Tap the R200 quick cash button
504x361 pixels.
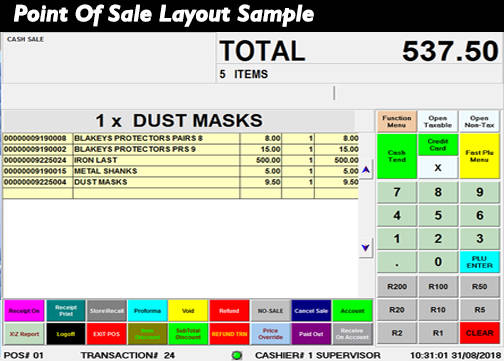click(x=397, y=286)
